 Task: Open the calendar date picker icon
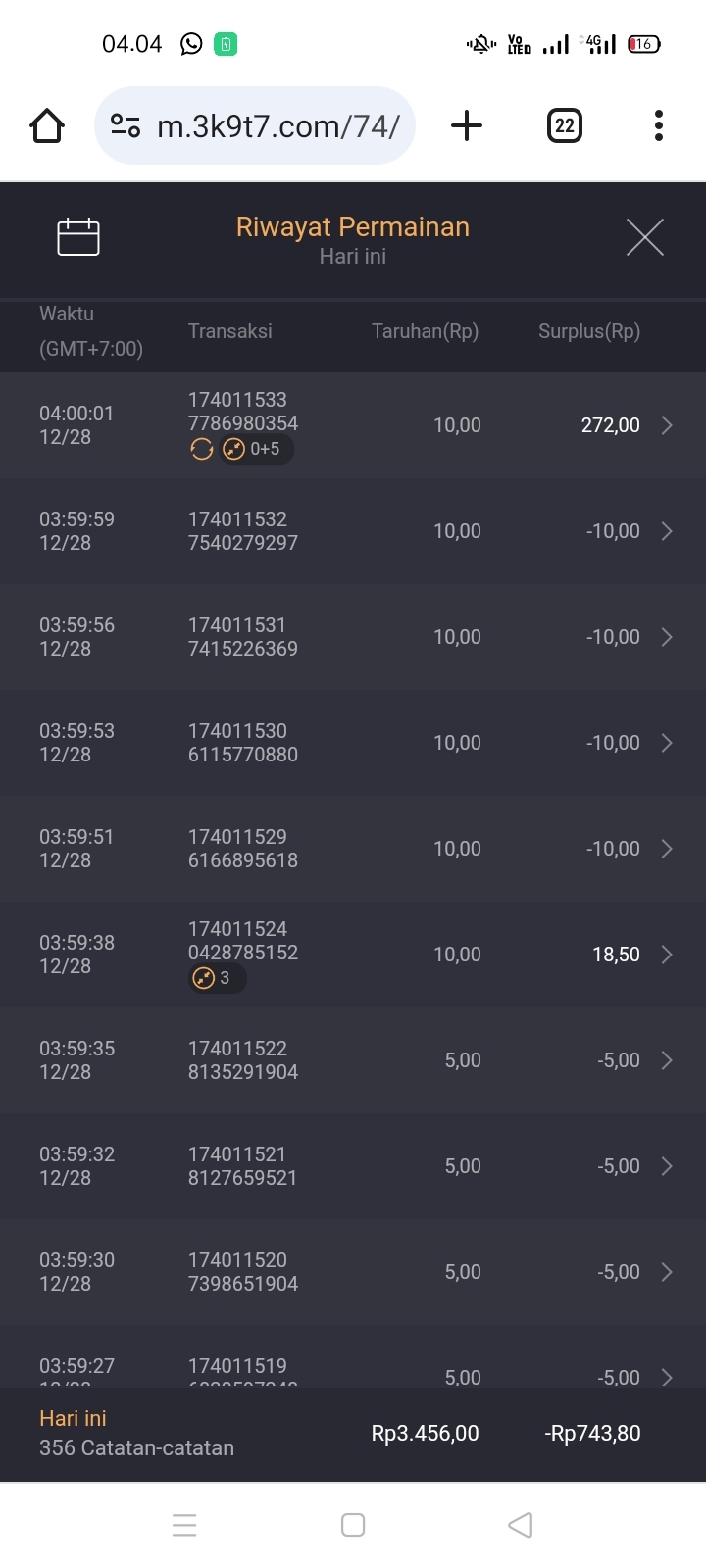point(78,237)
